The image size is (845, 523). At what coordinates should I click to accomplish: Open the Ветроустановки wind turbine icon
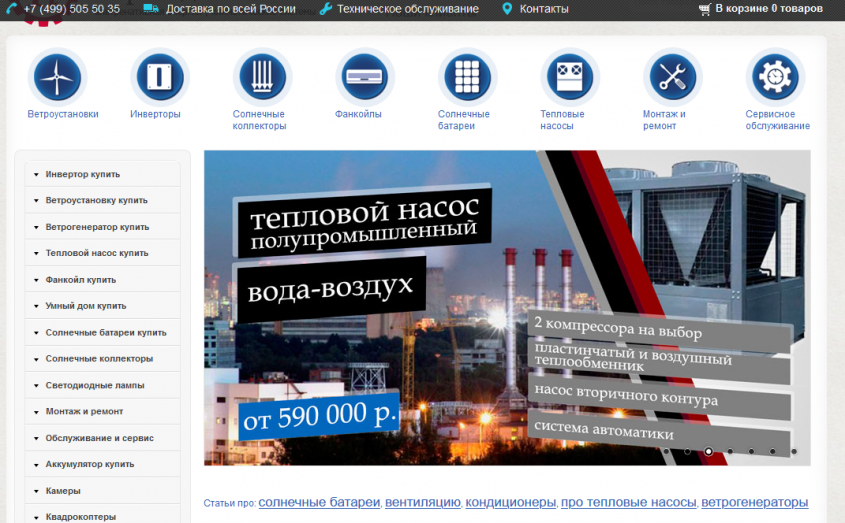(x=57, y=78)
